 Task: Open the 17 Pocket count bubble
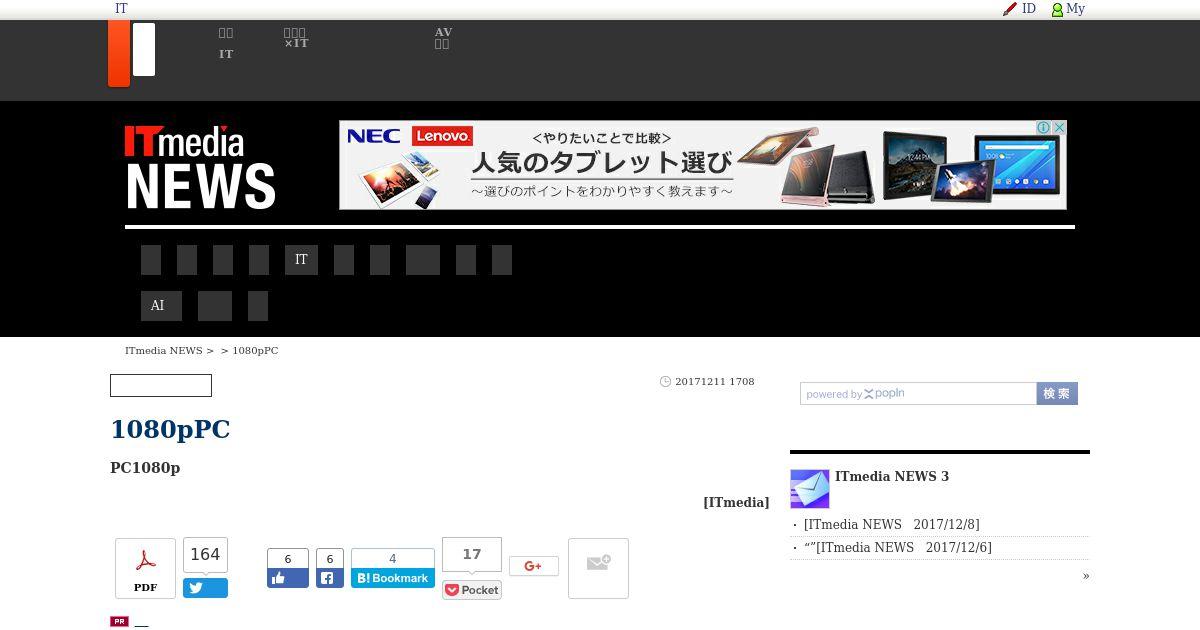(x=472, y=554)
